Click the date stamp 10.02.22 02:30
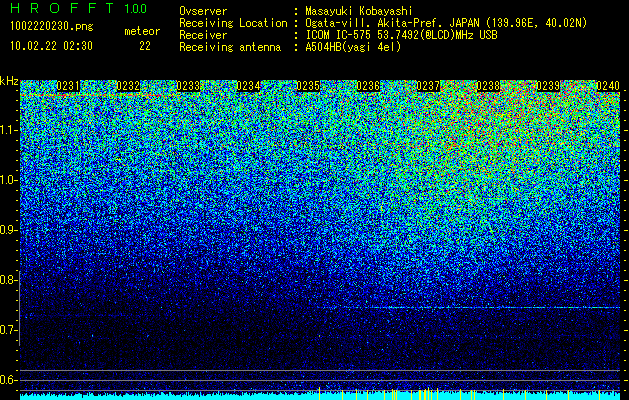This screenshot has width=629, height=400. click(x=51, y=46)
